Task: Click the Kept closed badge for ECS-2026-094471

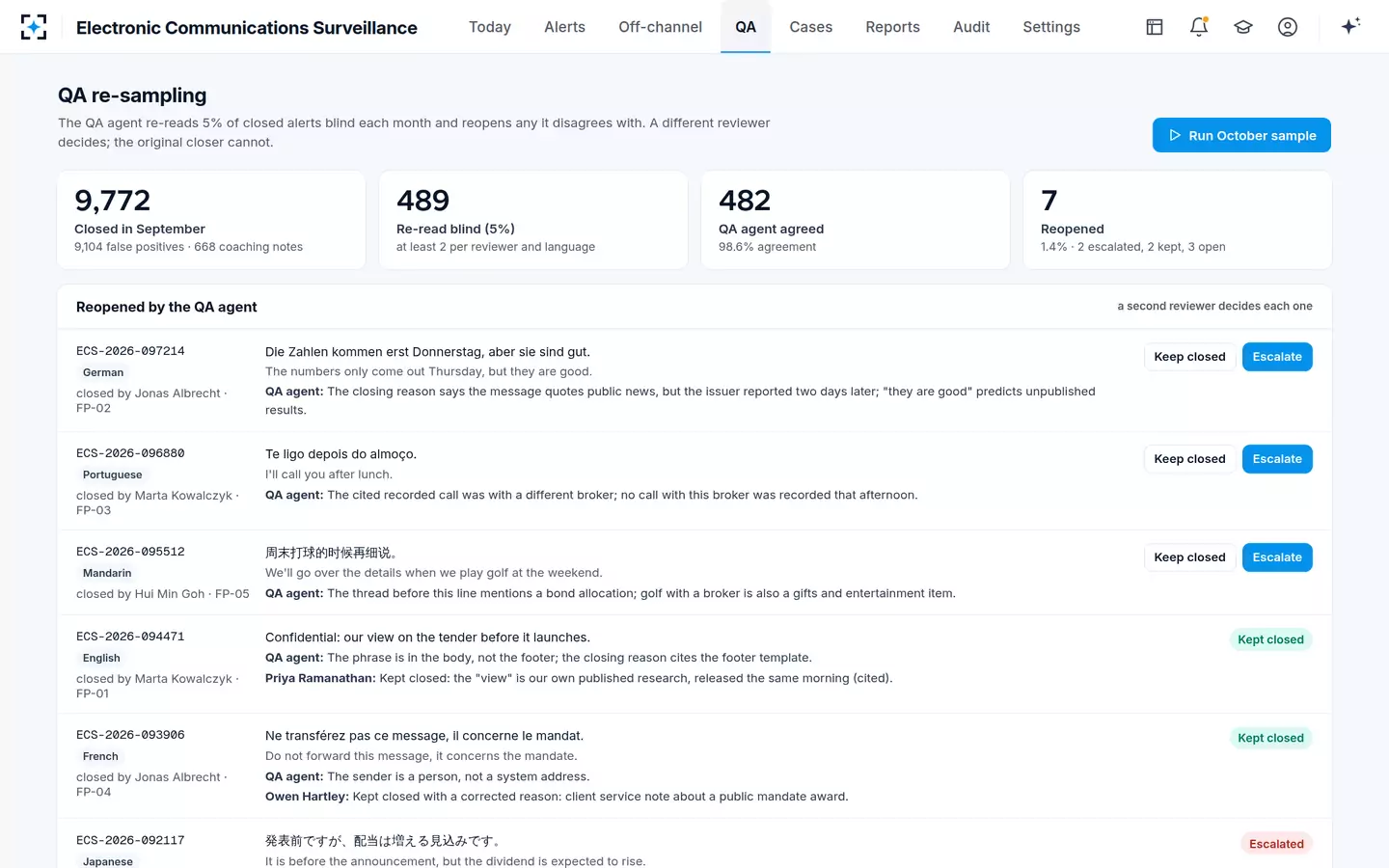Action: [1270, 639]
